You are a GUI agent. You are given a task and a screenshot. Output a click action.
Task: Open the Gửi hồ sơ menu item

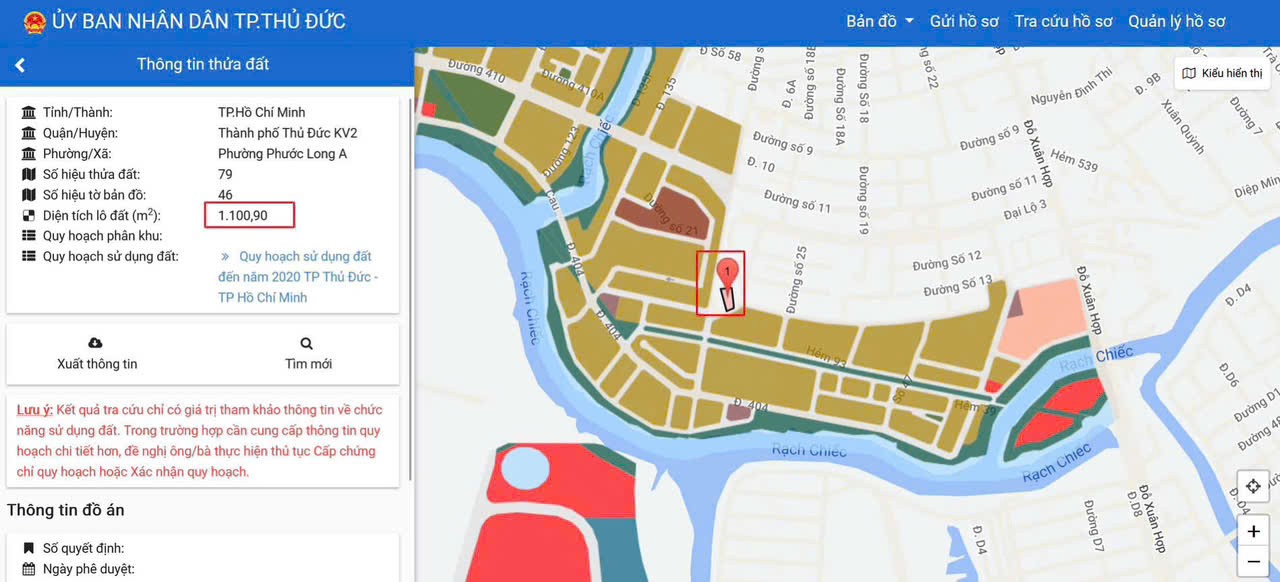point(963,22)
